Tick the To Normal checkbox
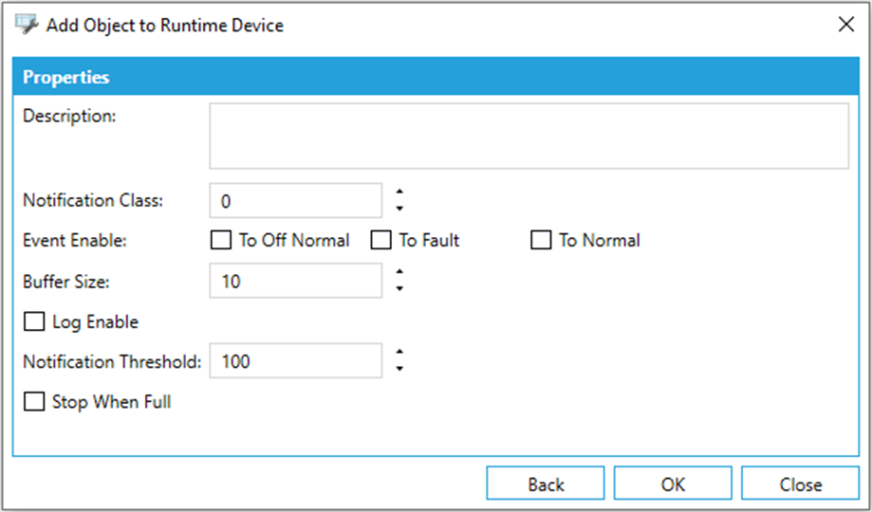 [x=541, y=240]
